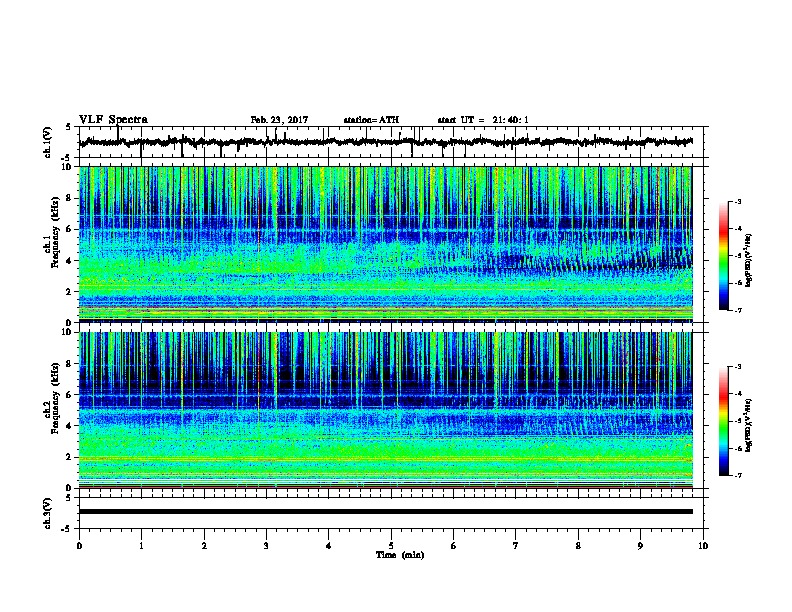Click the "VLF Spectra" plot title
This screenshot has height=612, width=792.
coord(113,120)
